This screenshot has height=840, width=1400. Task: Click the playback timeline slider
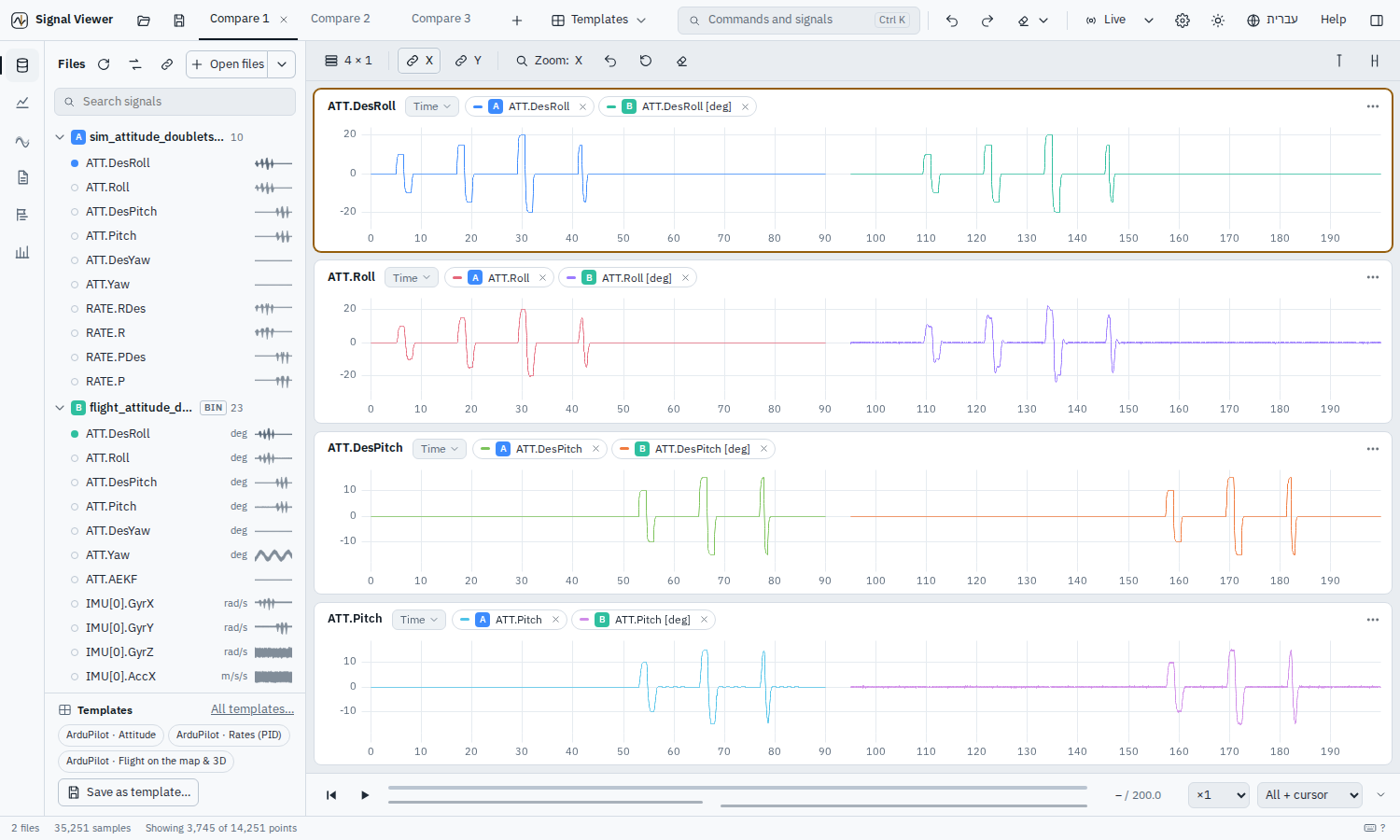point(737,788)
